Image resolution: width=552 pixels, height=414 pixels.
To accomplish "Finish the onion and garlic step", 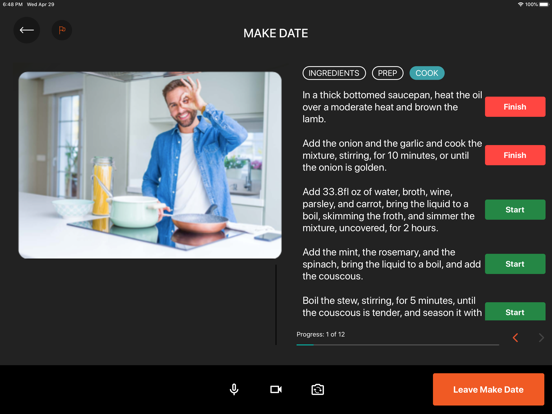I will (515, 155).
